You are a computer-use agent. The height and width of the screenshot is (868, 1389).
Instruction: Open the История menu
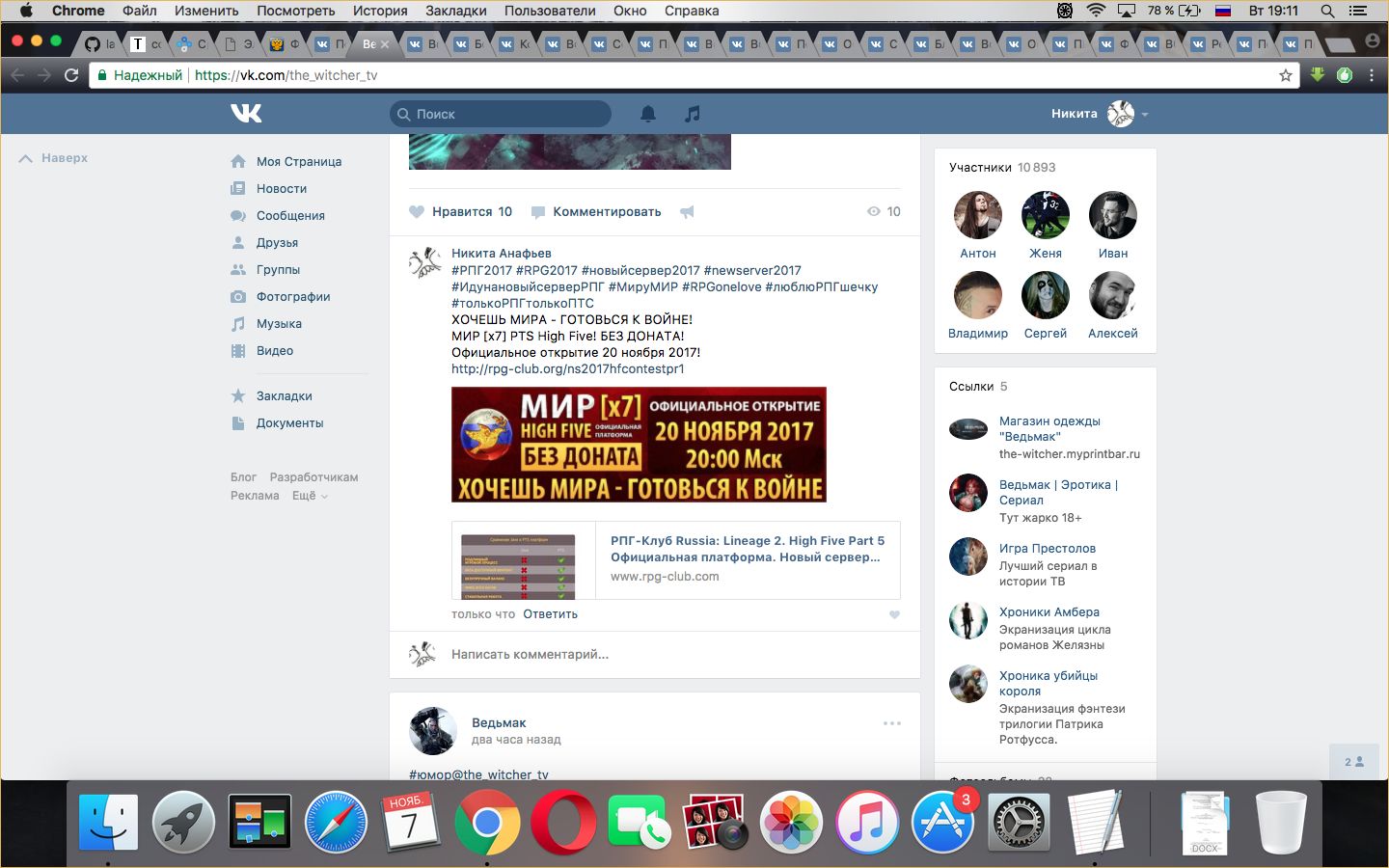pyautogui.click(x=380, y=11)
